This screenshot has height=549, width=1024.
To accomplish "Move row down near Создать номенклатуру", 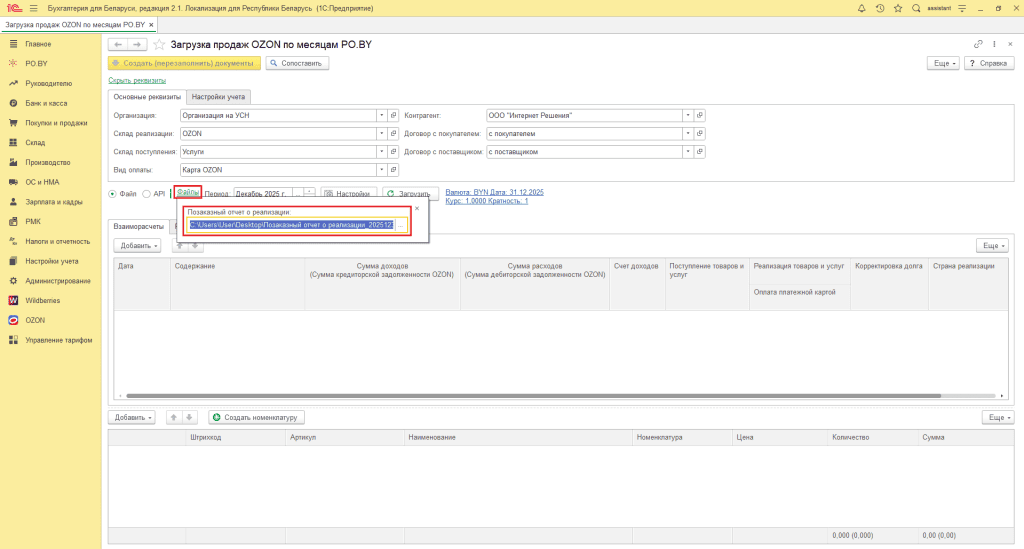I will pos(189,417).
